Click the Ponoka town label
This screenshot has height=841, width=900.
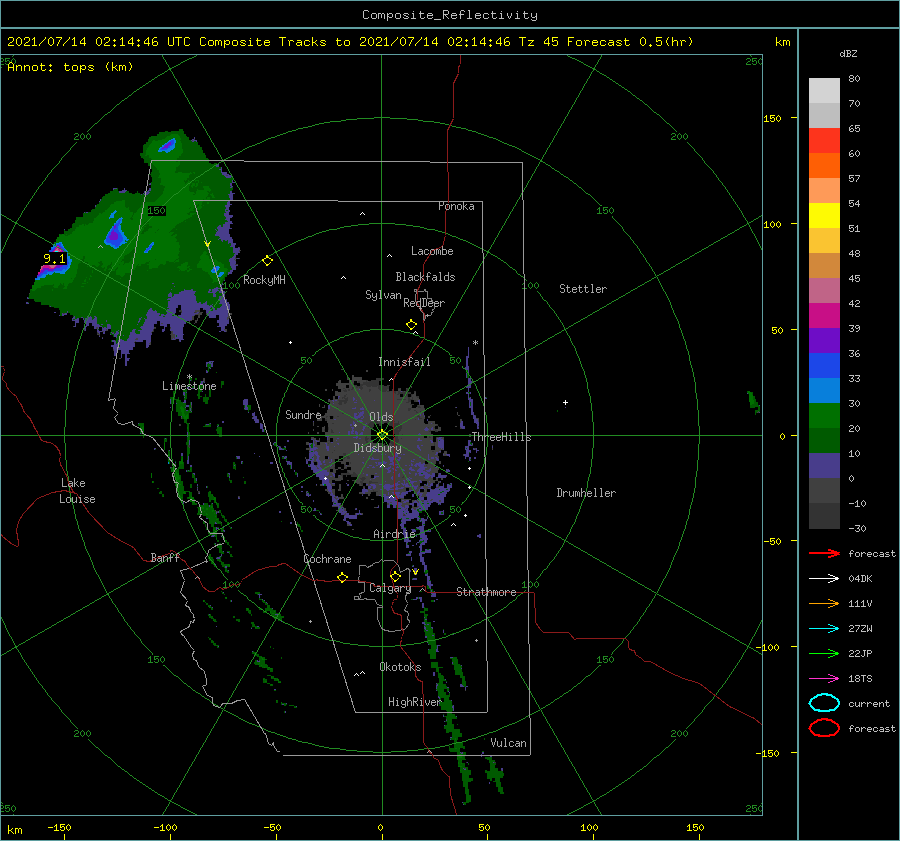coord(456,206)
